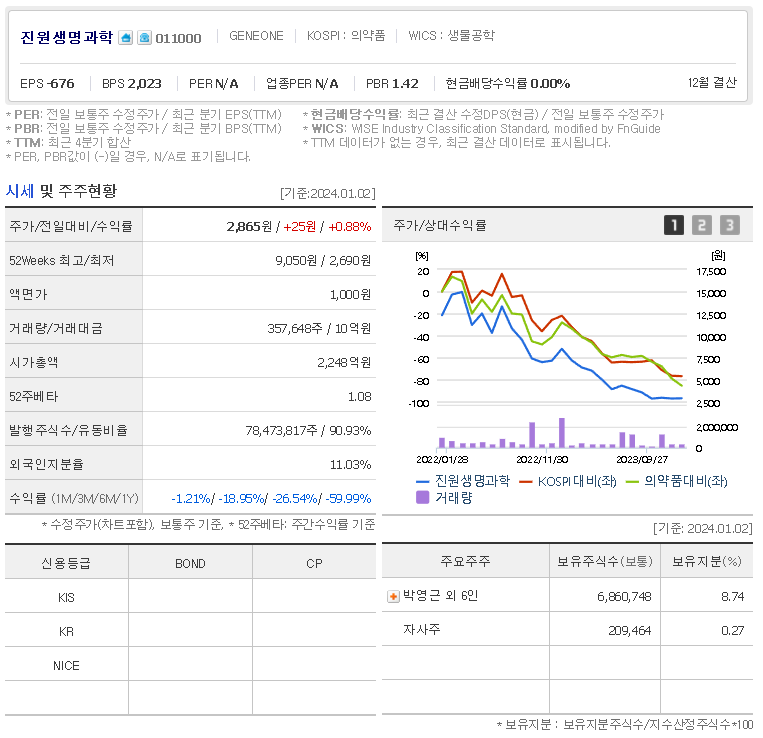Click the 209,464 treasury shares value

pos(630,631)
